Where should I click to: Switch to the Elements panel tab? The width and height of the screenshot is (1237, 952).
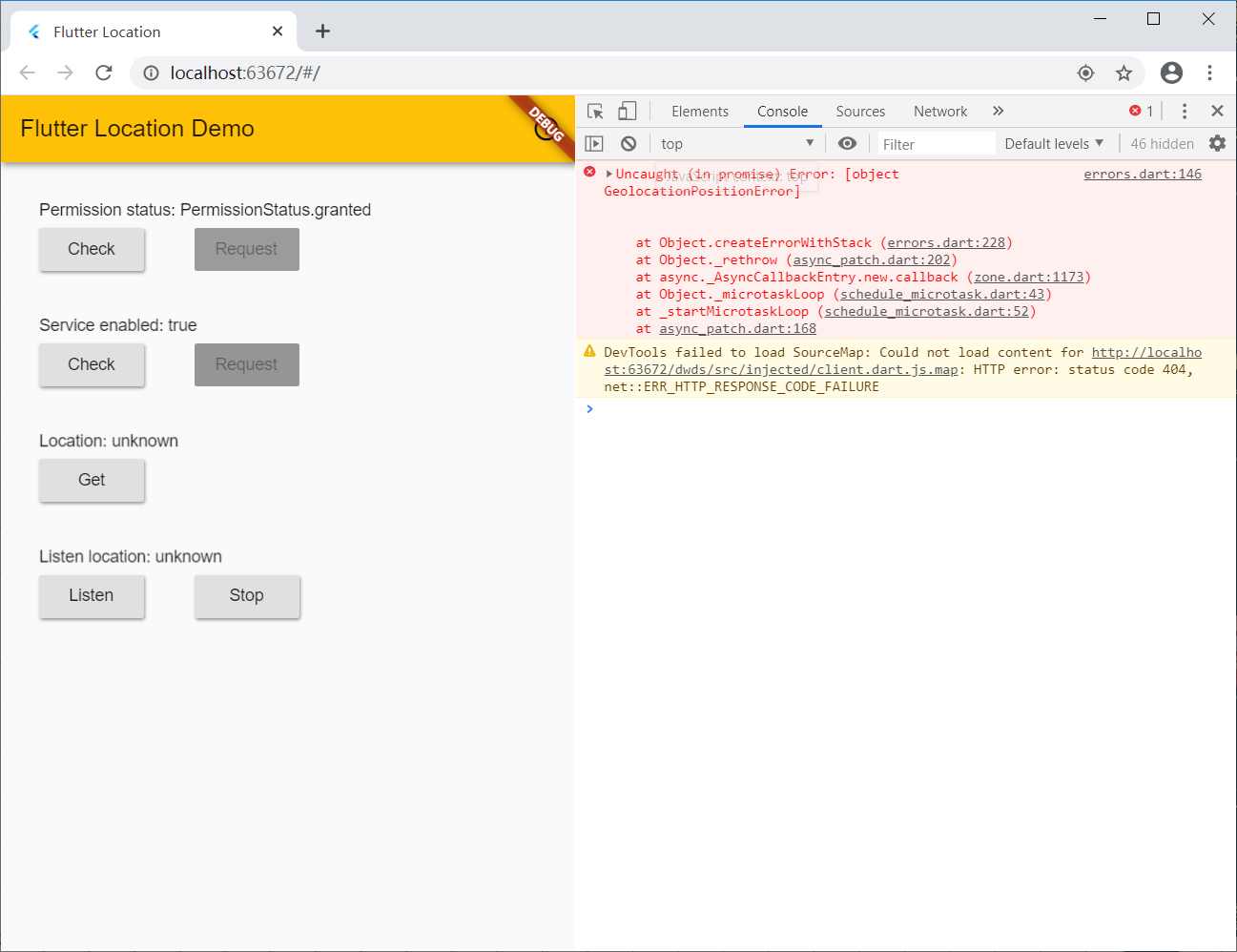click(x=699, y=111)
